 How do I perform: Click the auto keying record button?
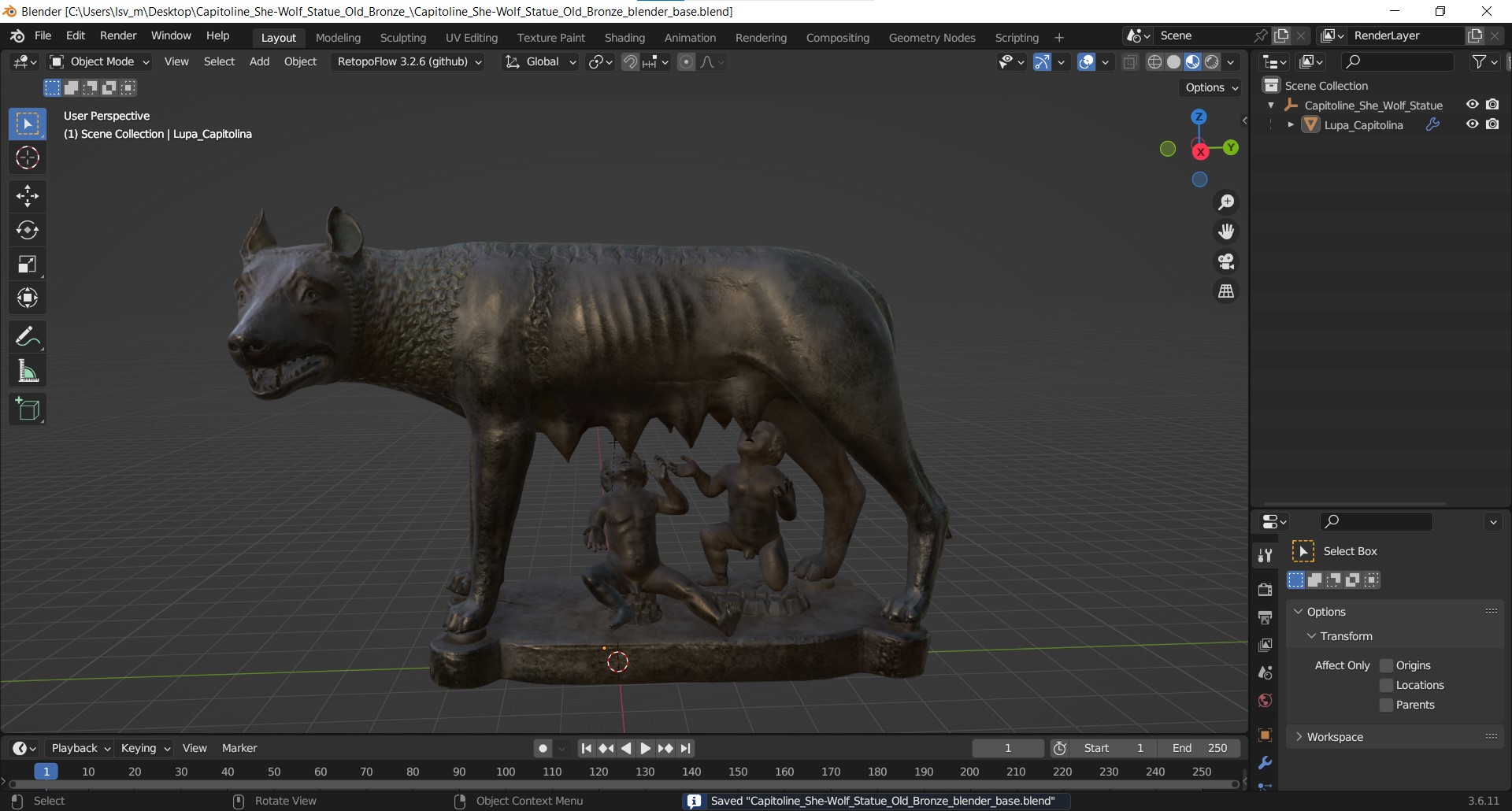[x=543, y=748]
